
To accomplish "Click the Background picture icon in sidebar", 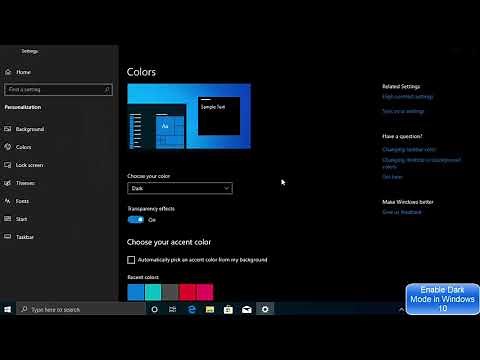I will click(8, 129).
